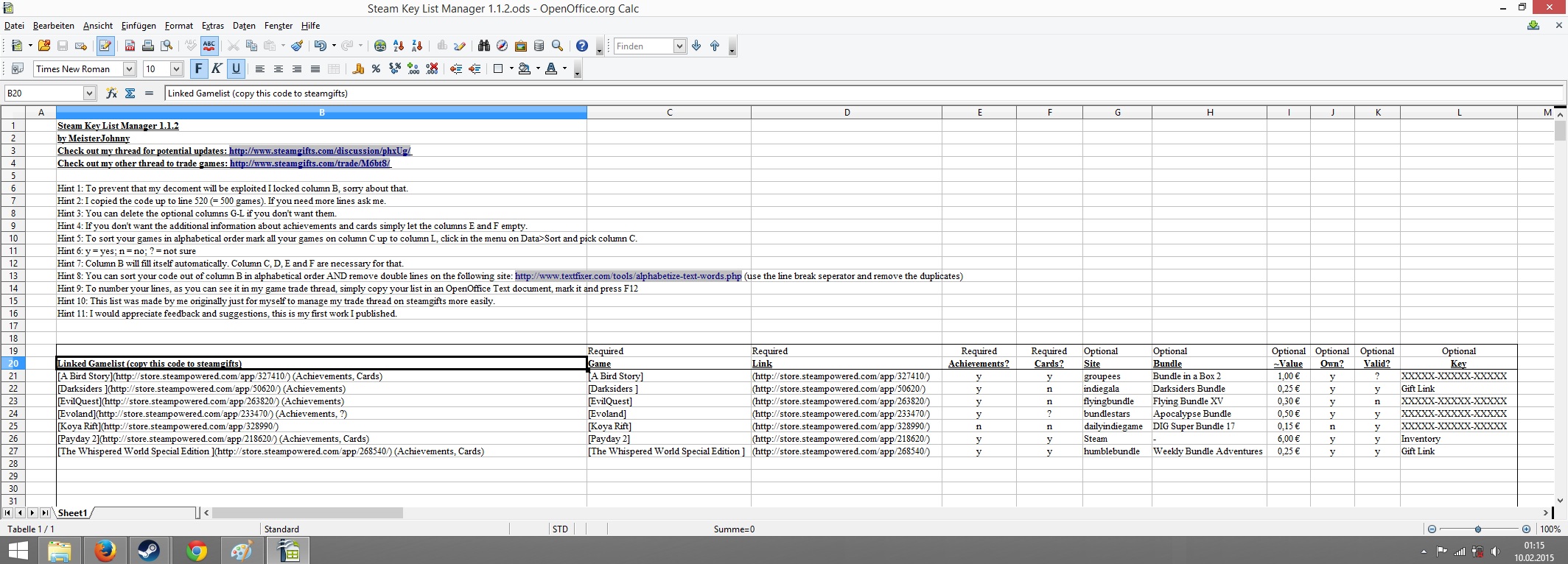Image resolution: width=1568 pixels, height=564 pixels.
Task: Open the Finden search history dropdown
Action: pos(679,46)
